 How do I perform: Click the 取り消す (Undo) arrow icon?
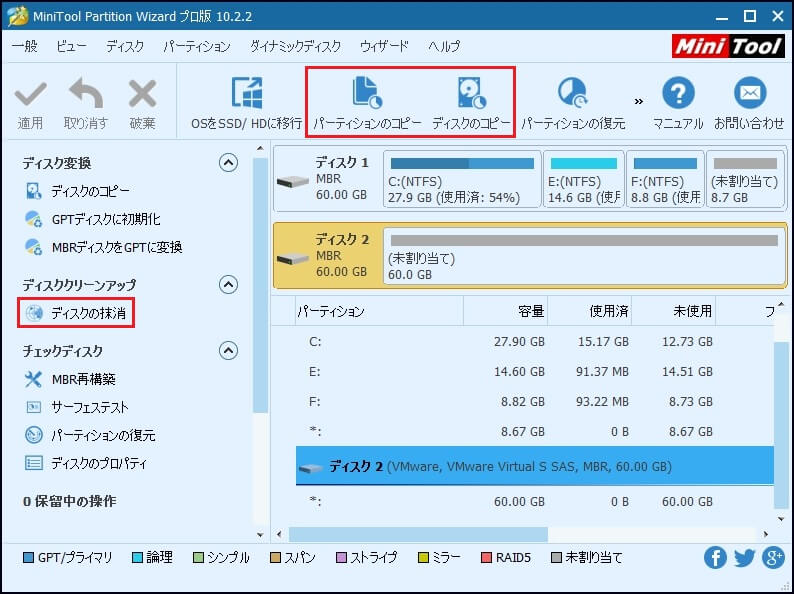coord(86,93)
